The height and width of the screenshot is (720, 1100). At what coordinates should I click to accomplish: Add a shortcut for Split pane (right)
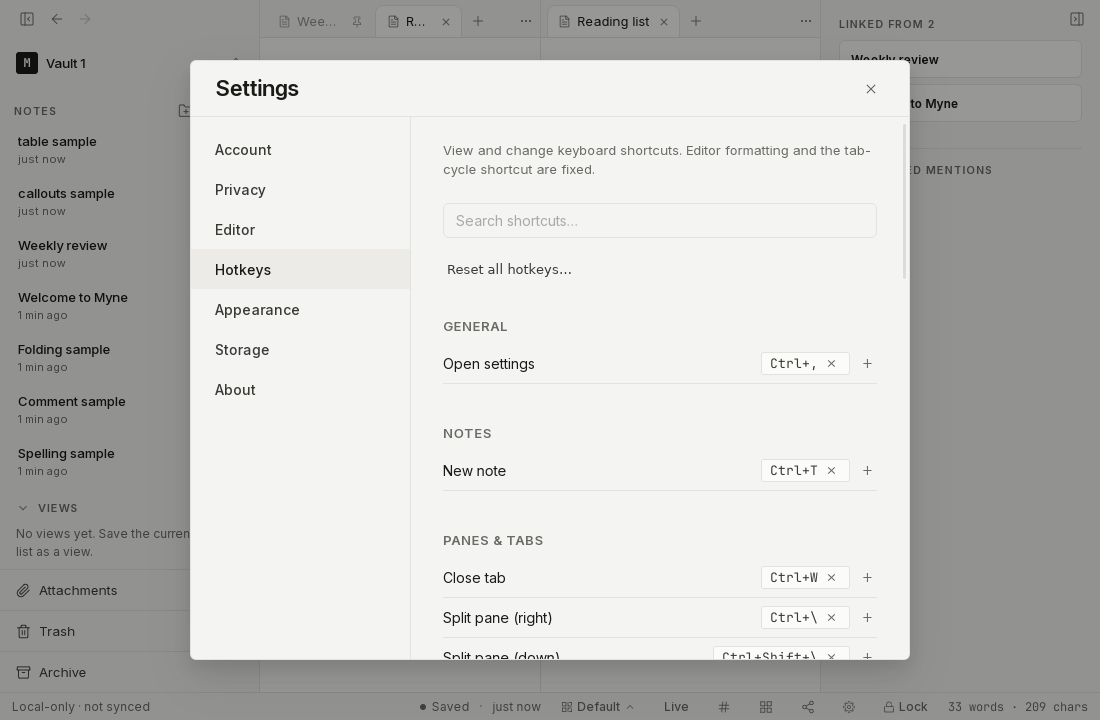tap(867, 618)
